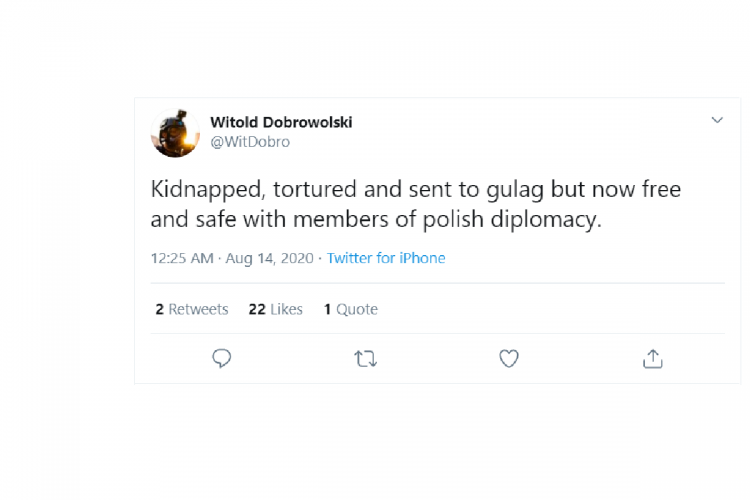This screenshot has height=500, width=750.
Task: Like the tweet with the heart icon
Action: [509, 358]
